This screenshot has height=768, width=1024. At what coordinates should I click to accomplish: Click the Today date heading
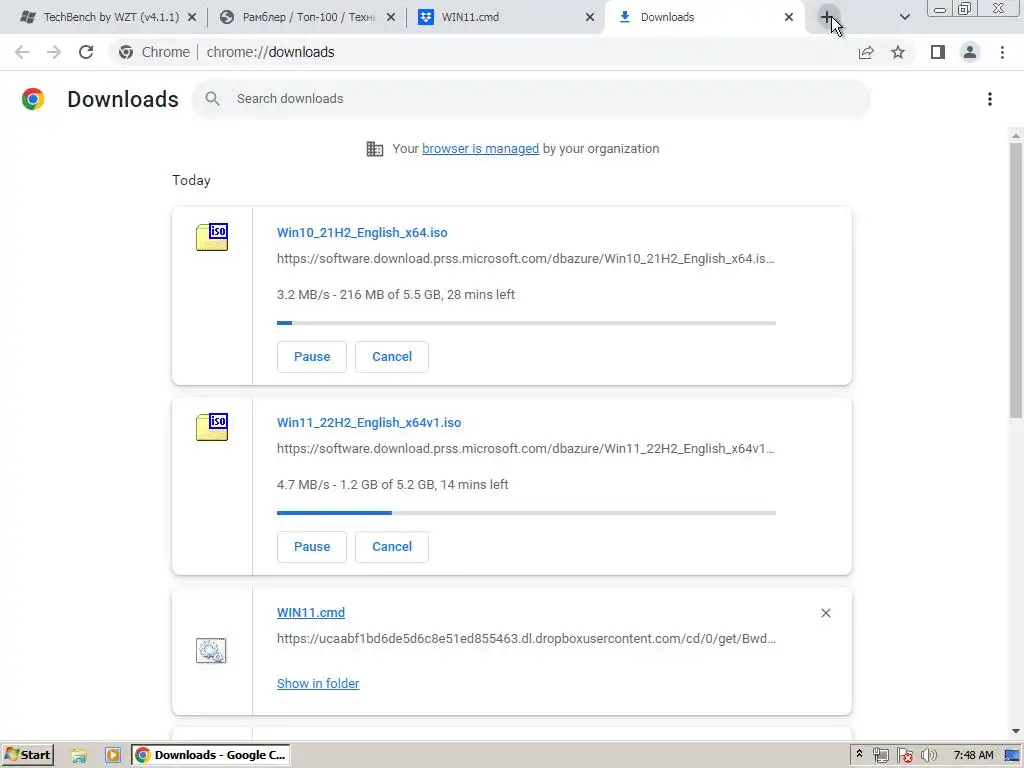[191, 180]
